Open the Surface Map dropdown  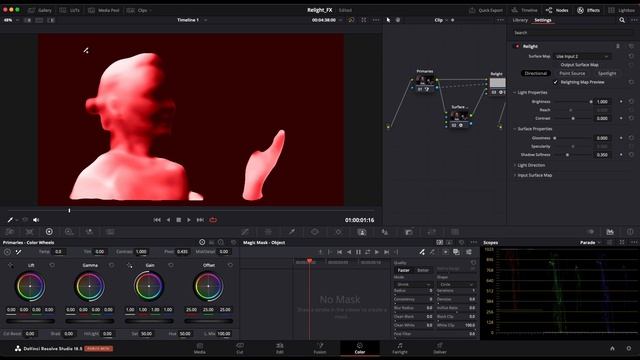point(582,56)
